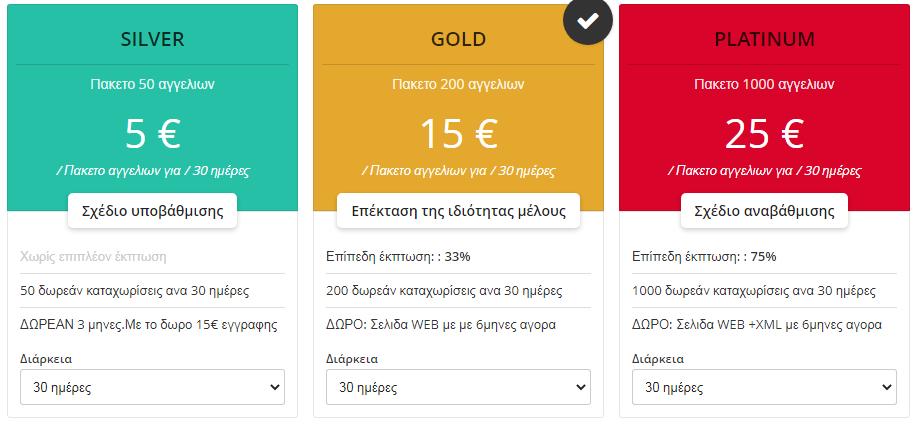914x423 pixels.
Task: Open the Silver plan duration dropdown
Action: [152, 387]
